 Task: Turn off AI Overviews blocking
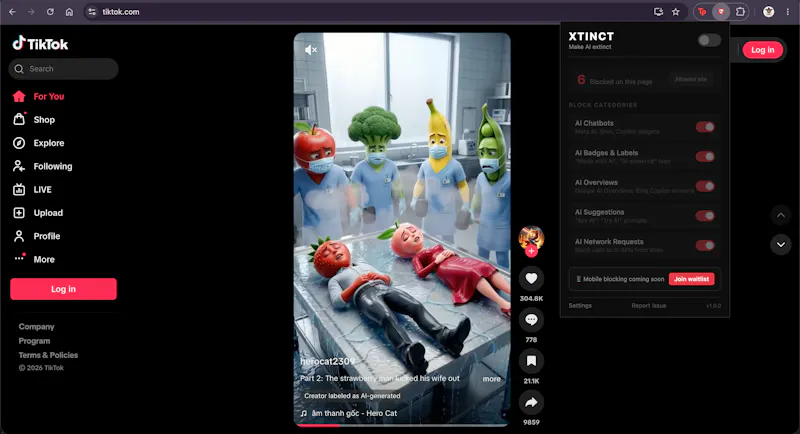[705, 186]
